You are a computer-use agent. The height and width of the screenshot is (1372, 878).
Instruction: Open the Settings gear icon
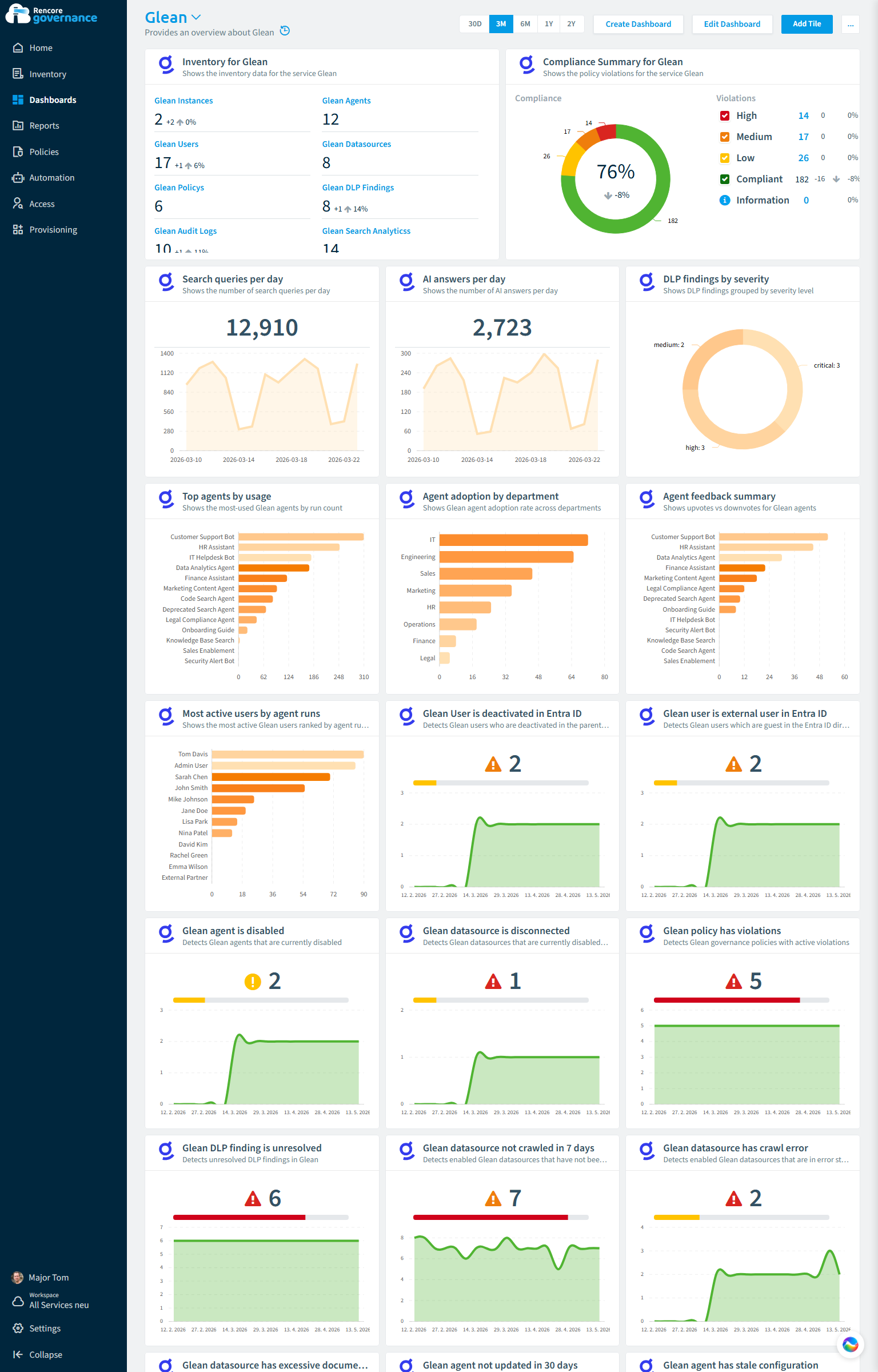click(x=18, y=1329)
